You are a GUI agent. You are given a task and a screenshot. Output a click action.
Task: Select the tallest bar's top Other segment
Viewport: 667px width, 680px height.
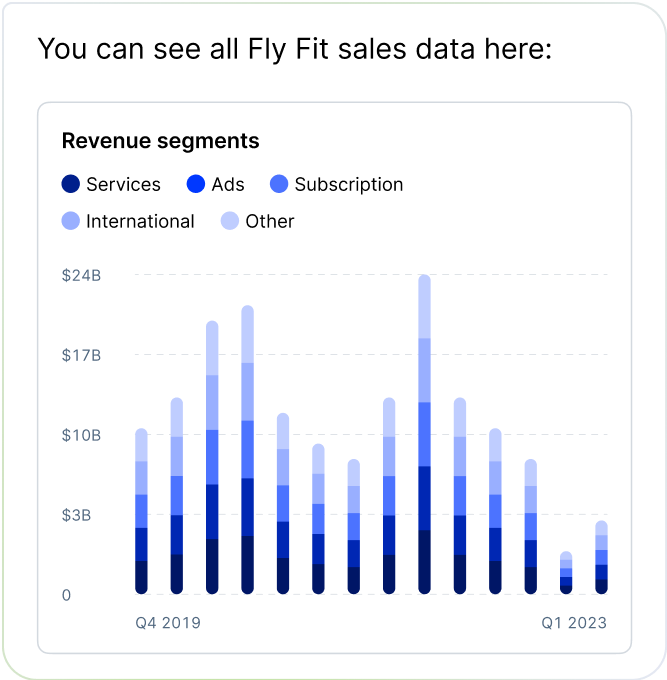click(424, 306)
